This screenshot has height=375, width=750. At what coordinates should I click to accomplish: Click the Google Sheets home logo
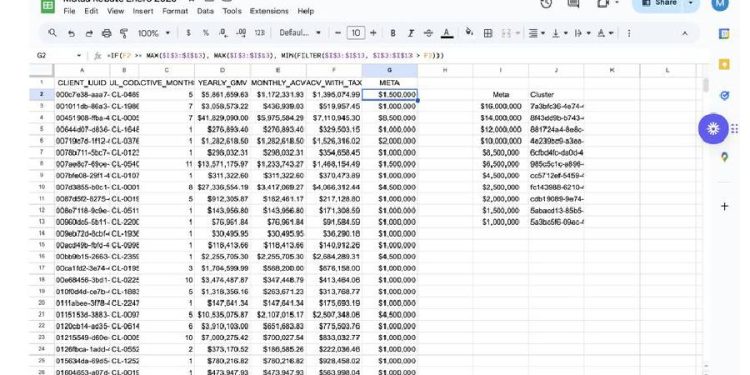click(x=47, y=5)
